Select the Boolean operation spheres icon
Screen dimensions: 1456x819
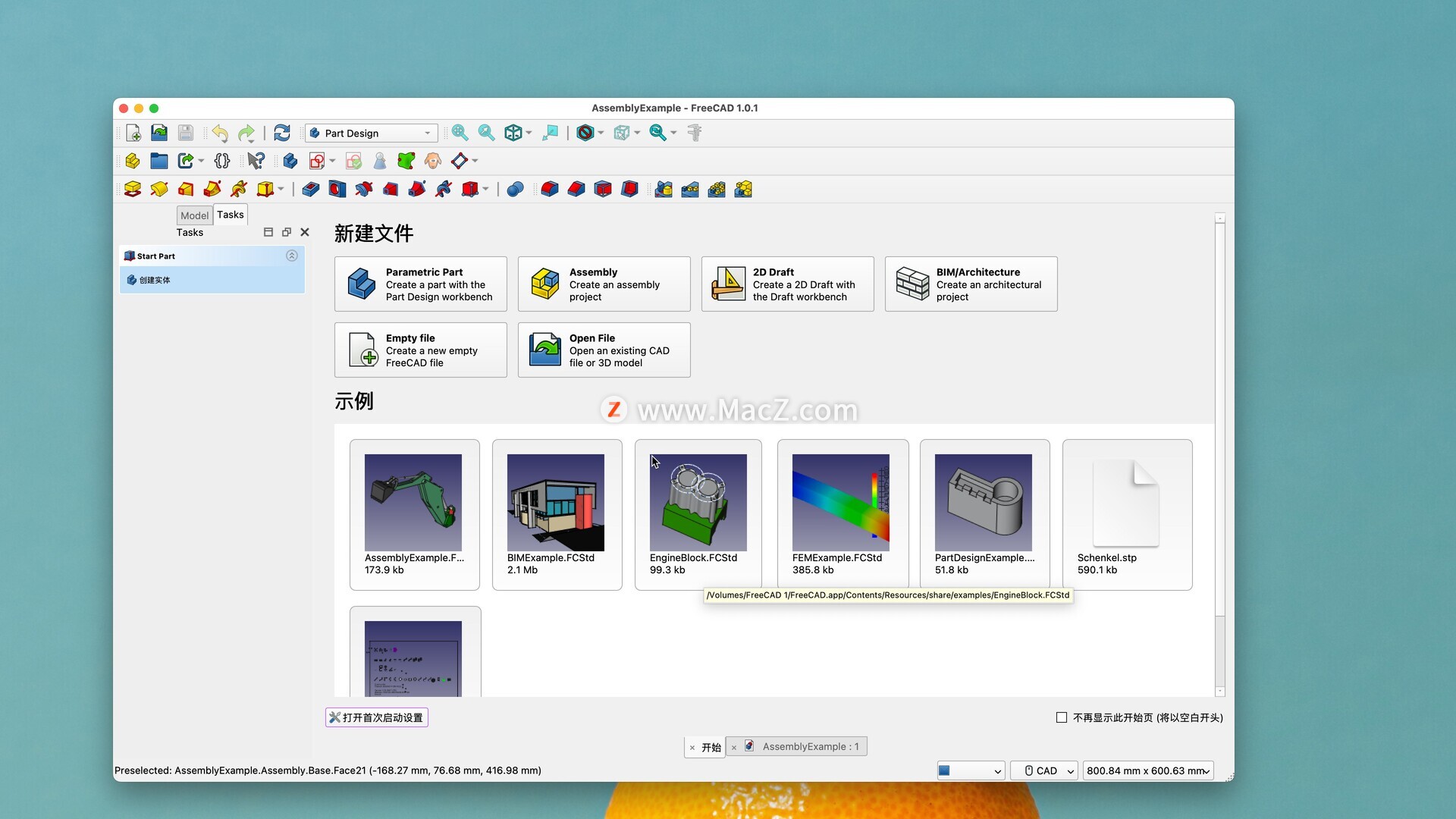pos(515,190)
